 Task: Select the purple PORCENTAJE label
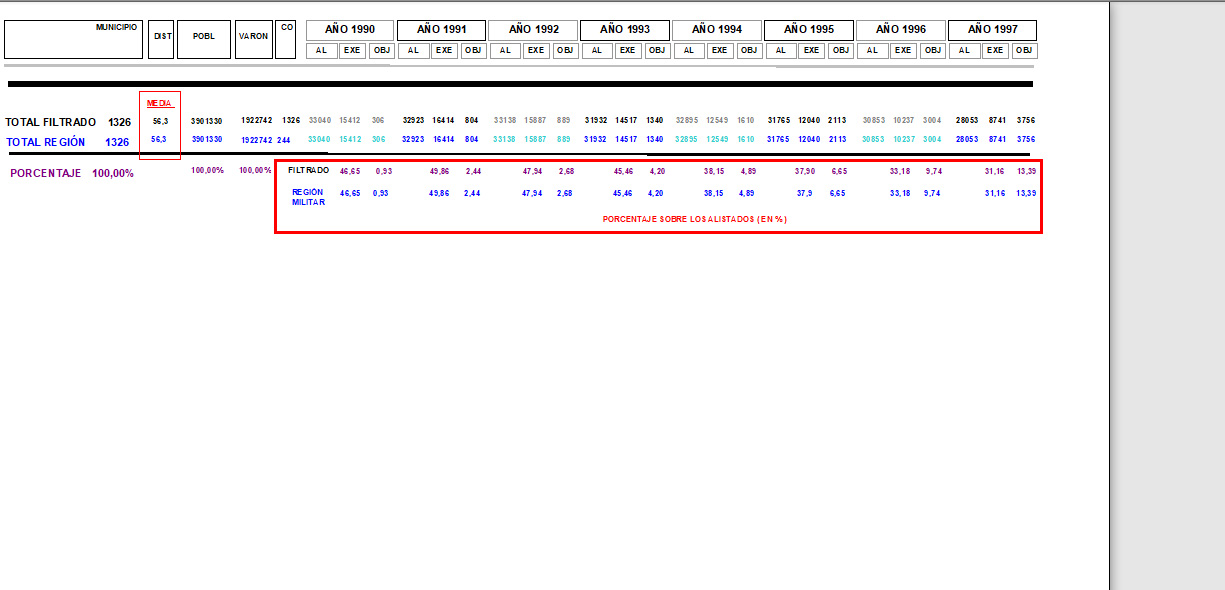click(46, 173)
